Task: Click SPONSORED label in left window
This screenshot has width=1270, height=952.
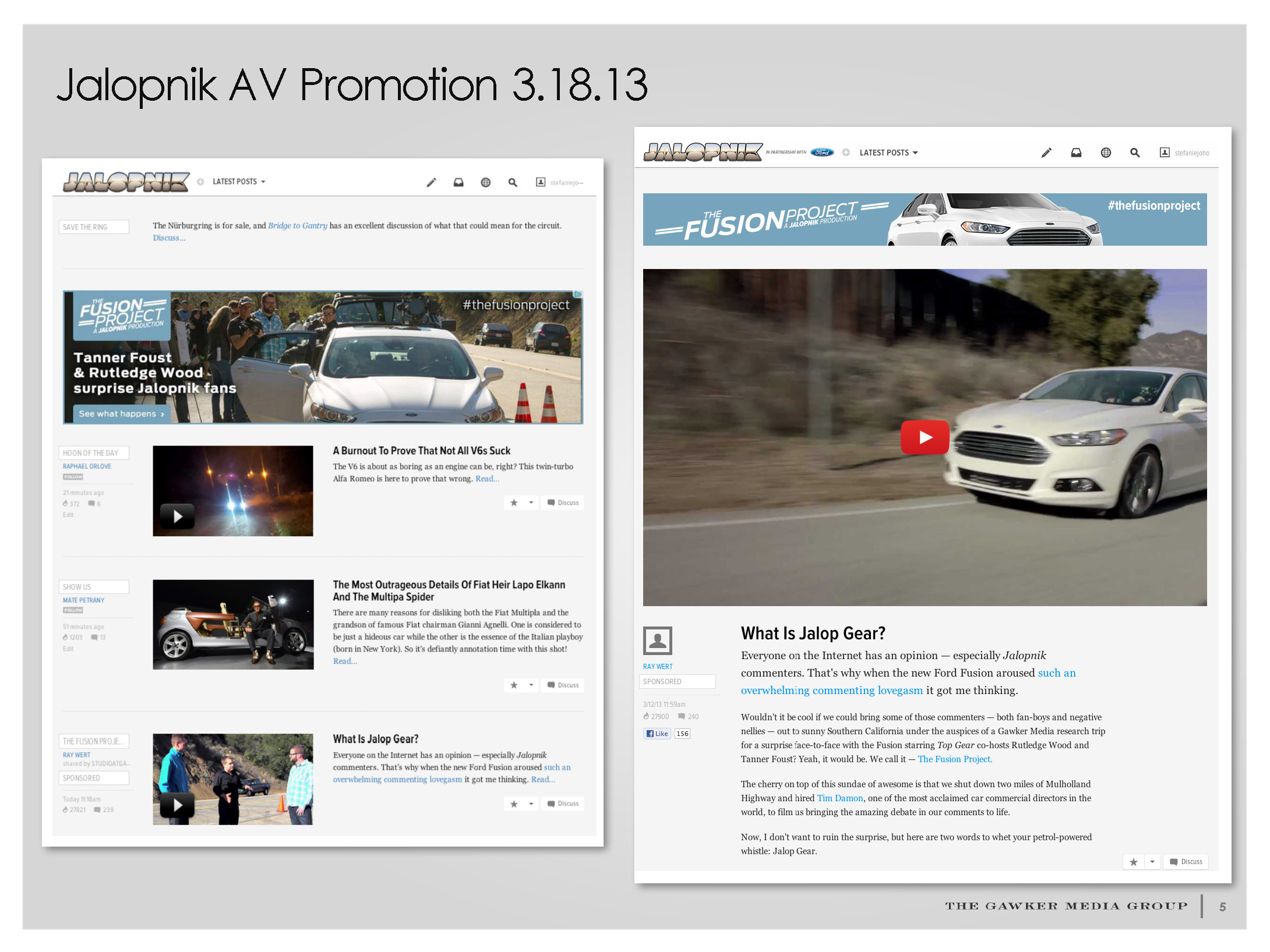Action: point(94,778)
